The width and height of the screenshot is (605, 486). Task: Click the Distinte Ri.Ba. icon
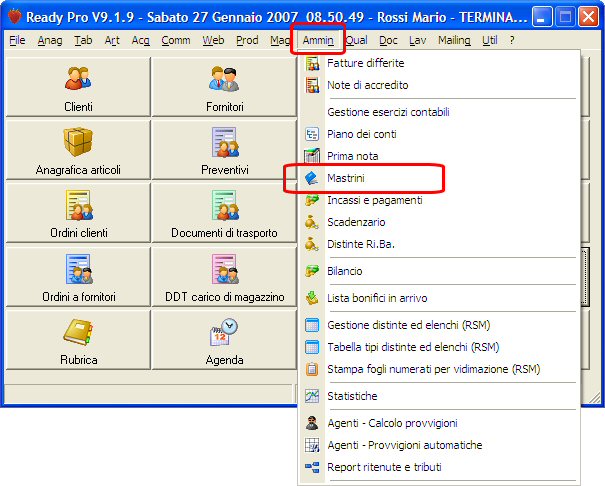[x=312, y=244]
